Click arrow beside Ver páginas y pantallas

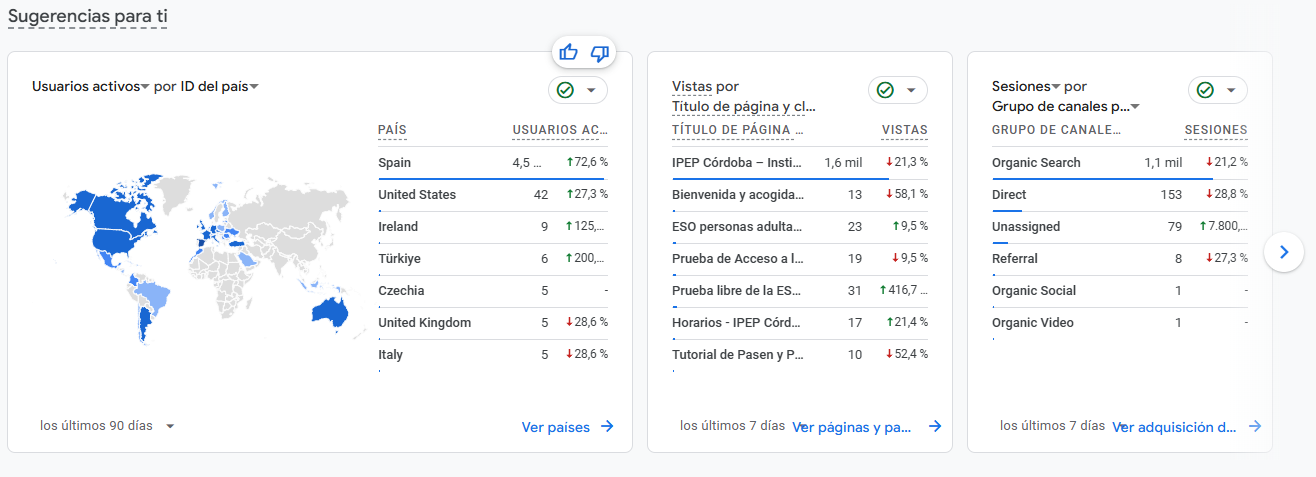(935, 427)
